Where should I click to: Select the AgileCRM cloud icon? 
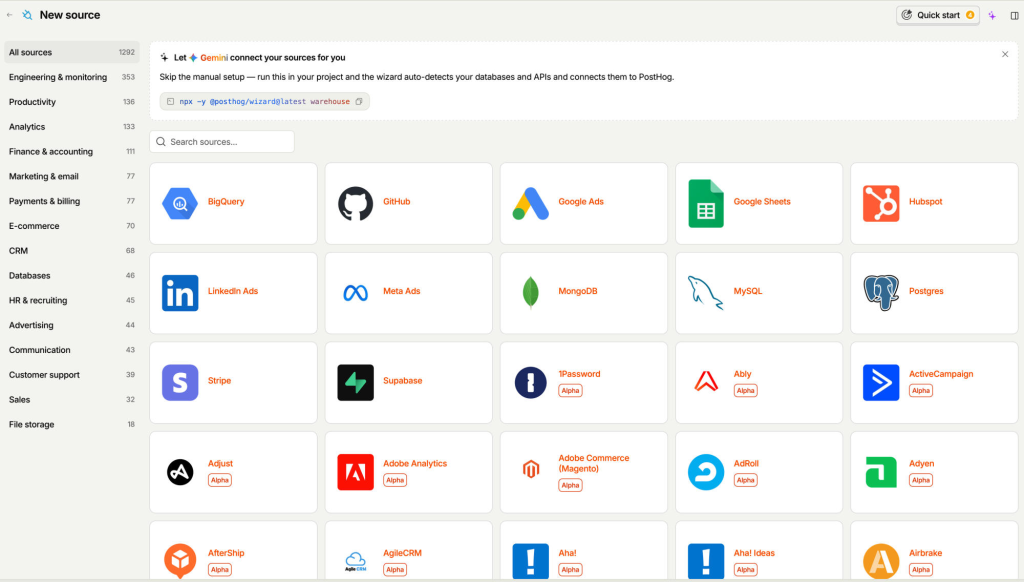point(355,561)
